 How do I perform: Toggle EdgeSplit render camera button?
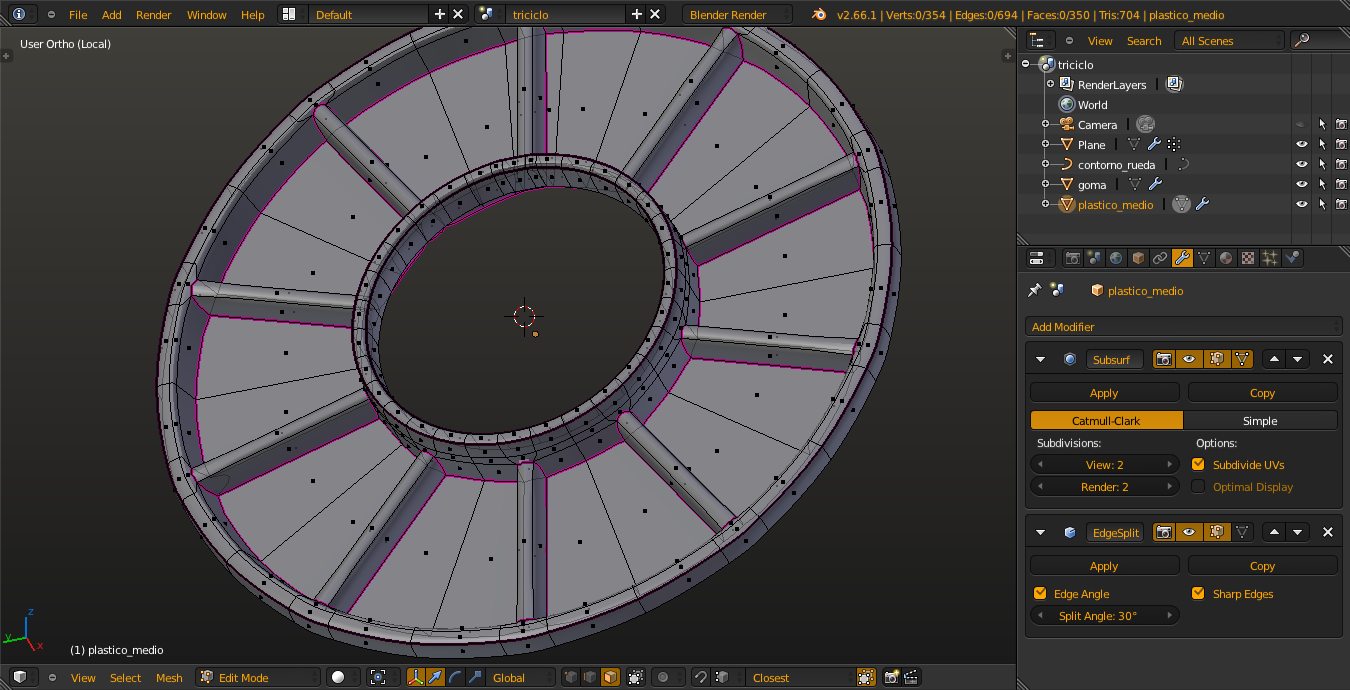tap(1164, 532)
